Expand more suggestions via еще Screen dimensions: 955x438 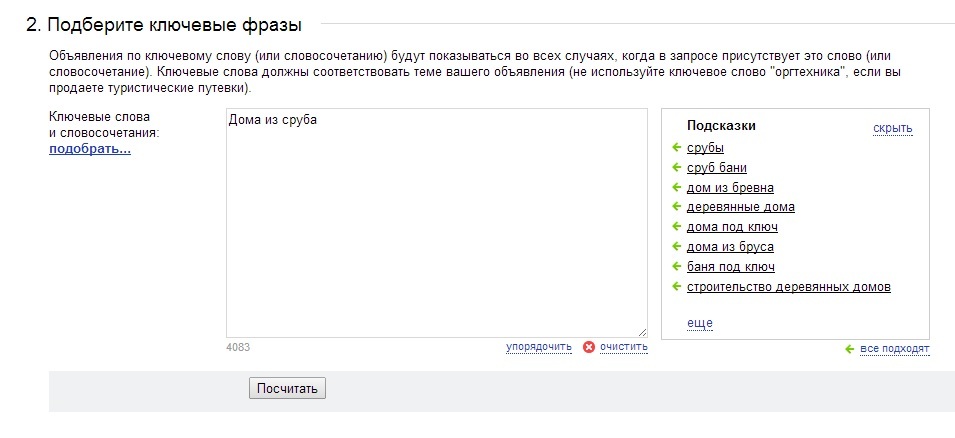pos(700,323)
